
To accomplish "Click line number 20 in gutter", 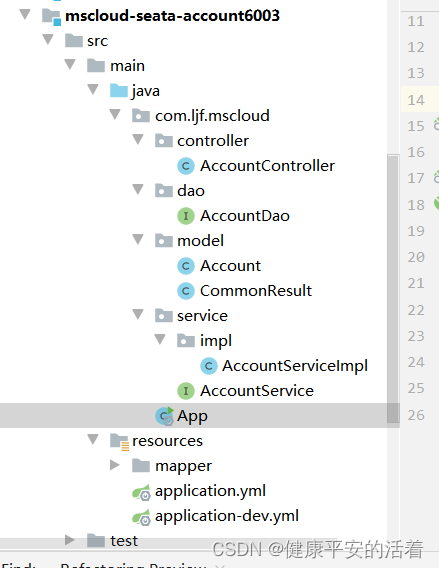I will [x=416, y=258].
